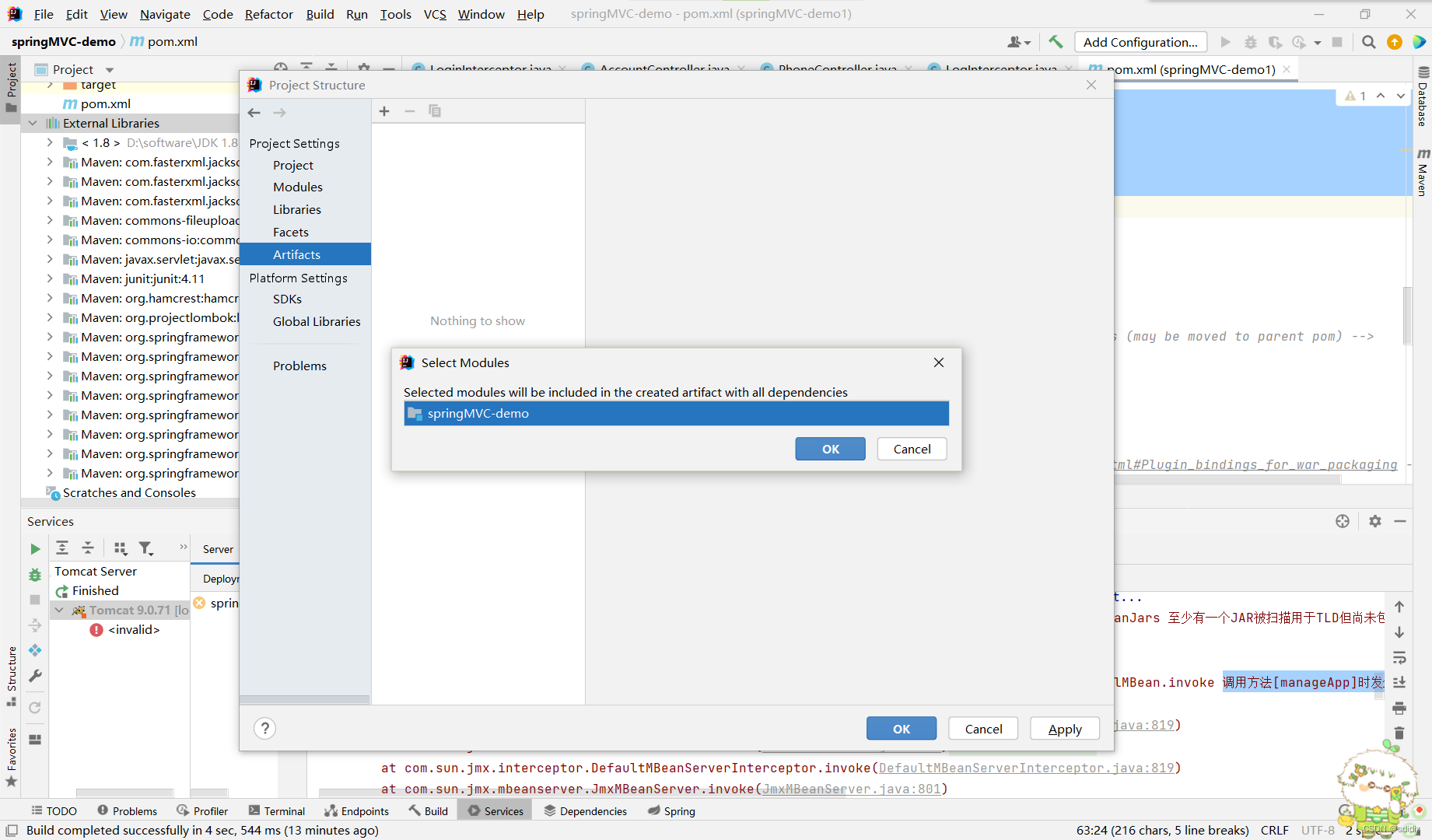The image size is (1432, 840).
Task: Open the Spring tool window
Action: pos(671,810)
